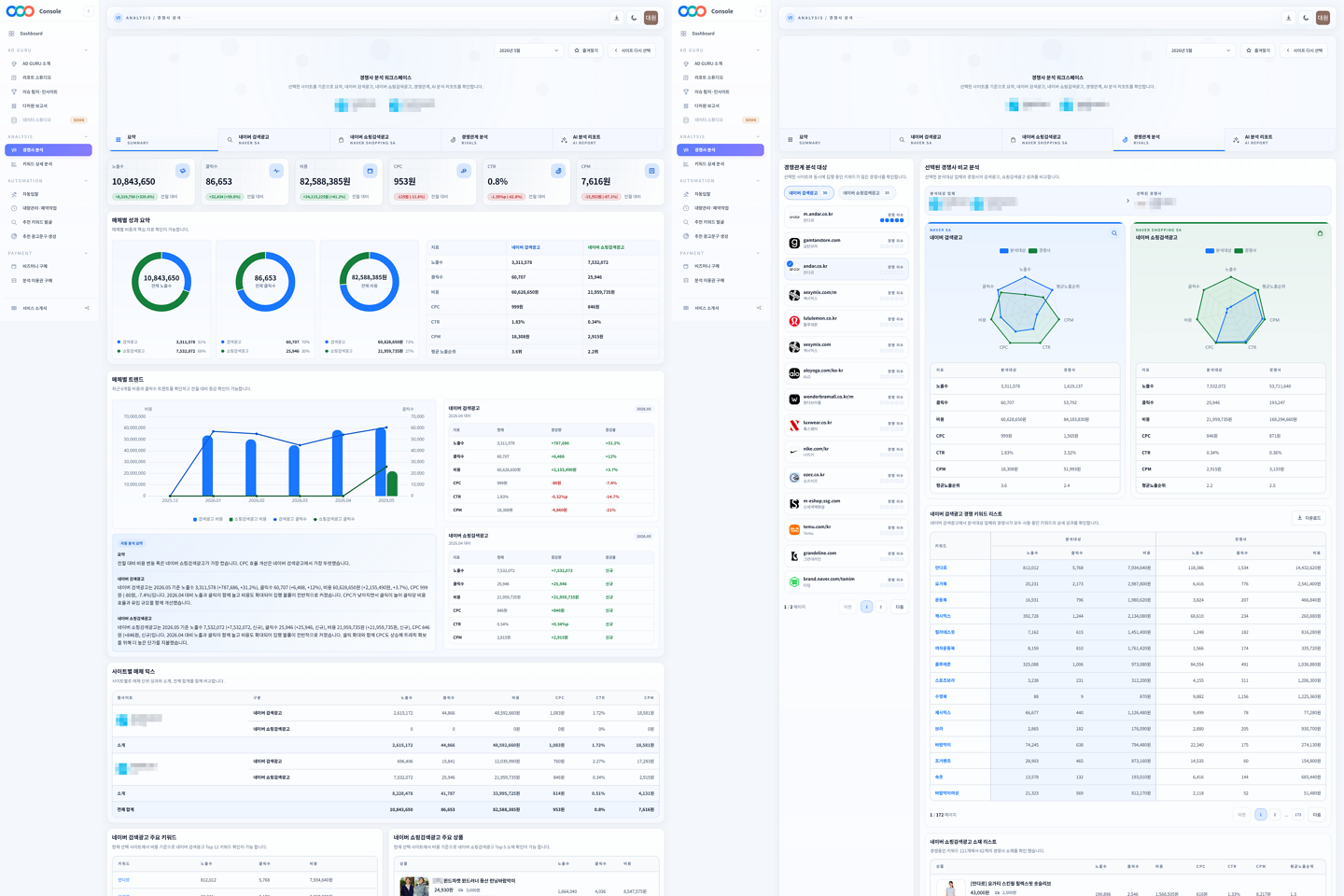Click the 전체 노출수 donut chart
This screenshot has height=896, width=1344.
pyautogui.click(x=161, y=280)
